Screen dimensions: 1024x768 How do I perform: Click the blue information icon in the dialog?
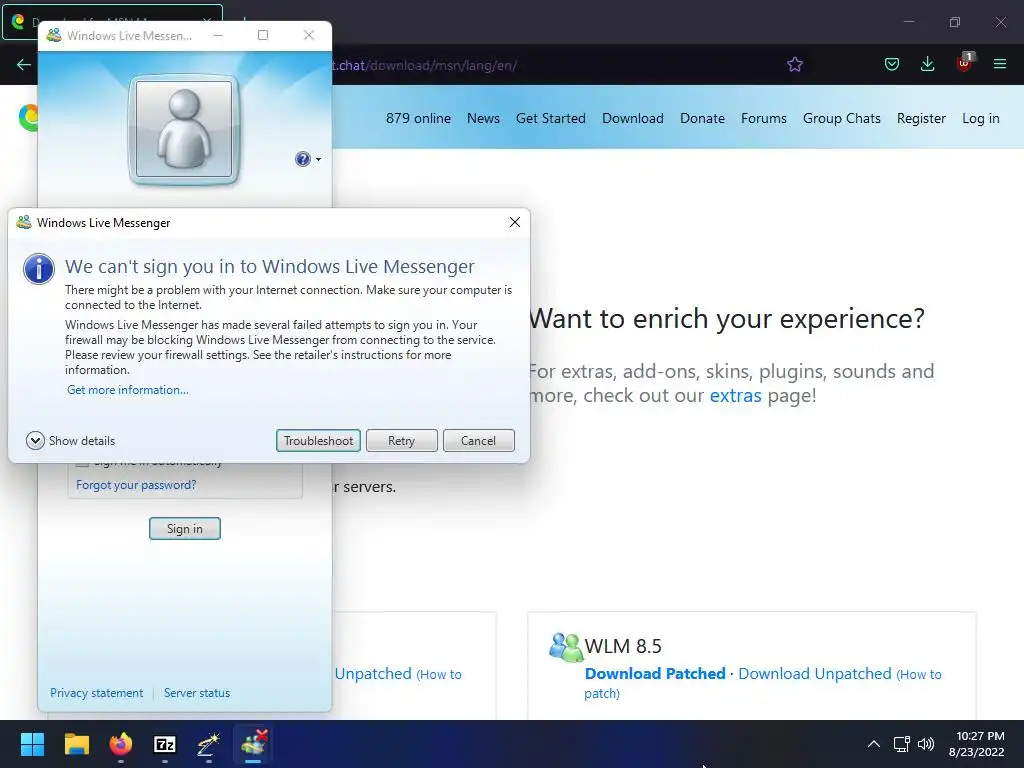tap(39, 269)
